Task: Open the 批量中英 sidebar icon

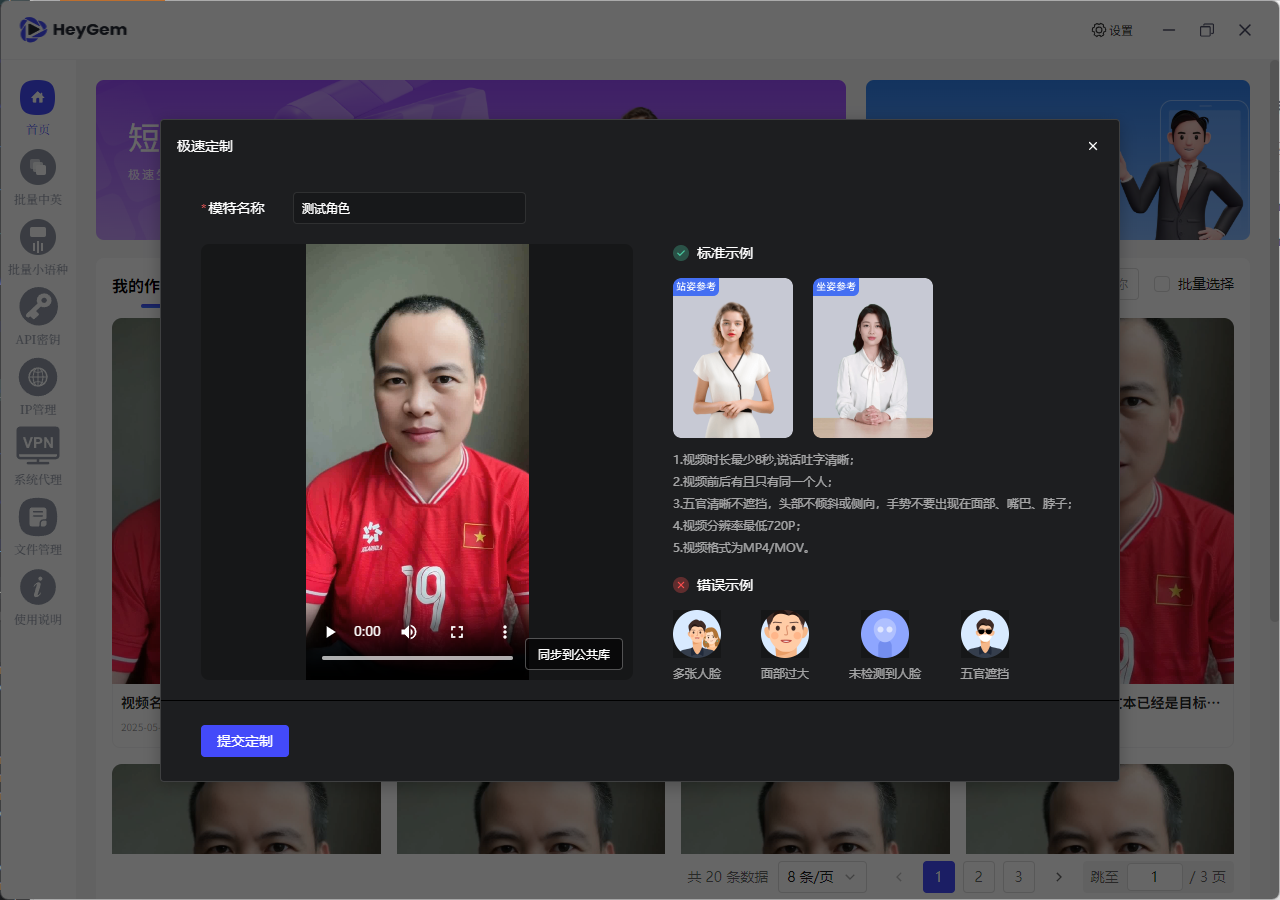Action: pyautogui.click(x=38, y=168)
